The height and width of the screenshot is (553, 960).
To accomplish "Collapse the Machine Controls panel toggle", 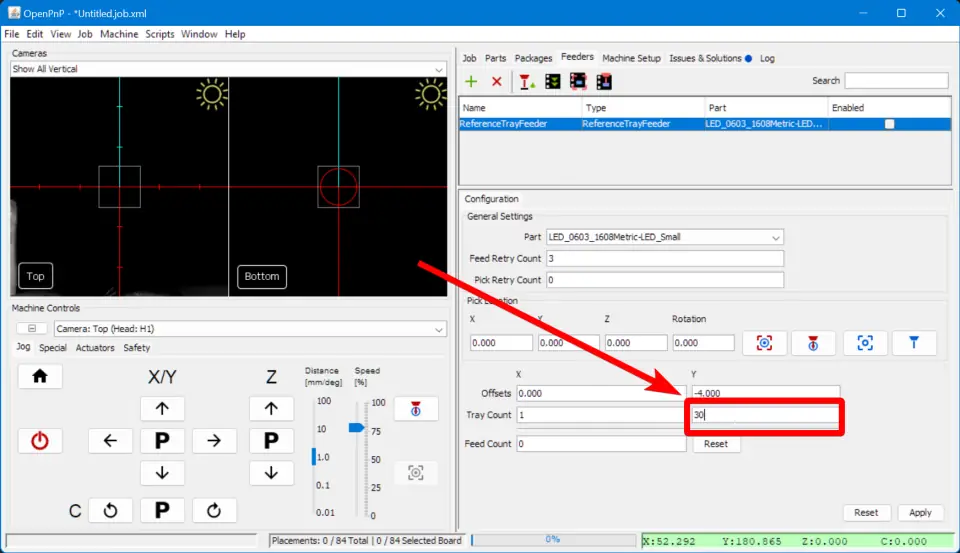I will tap(31, 329).
